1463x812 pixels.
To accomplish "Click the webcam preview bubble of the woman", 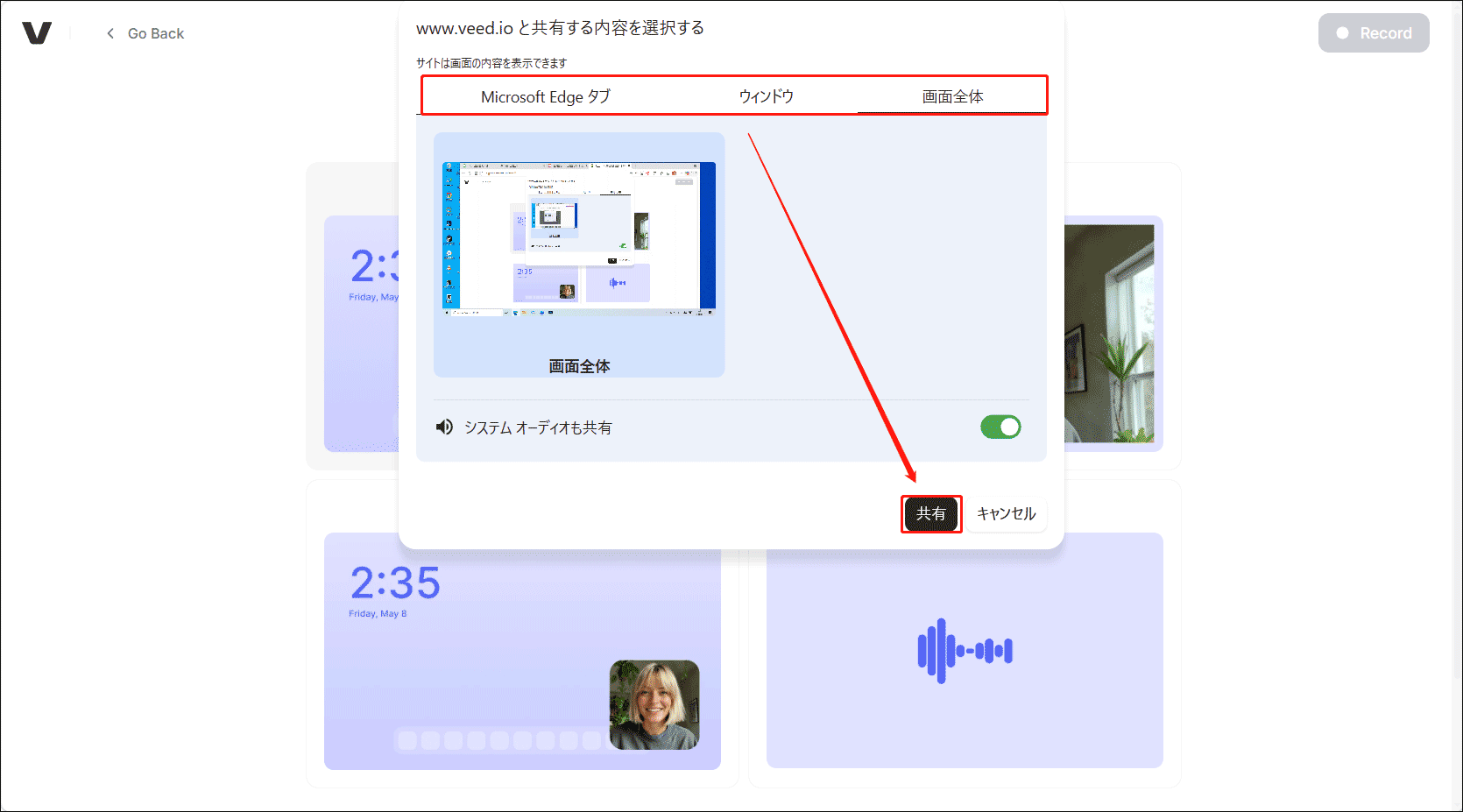I will click(654, 706).
